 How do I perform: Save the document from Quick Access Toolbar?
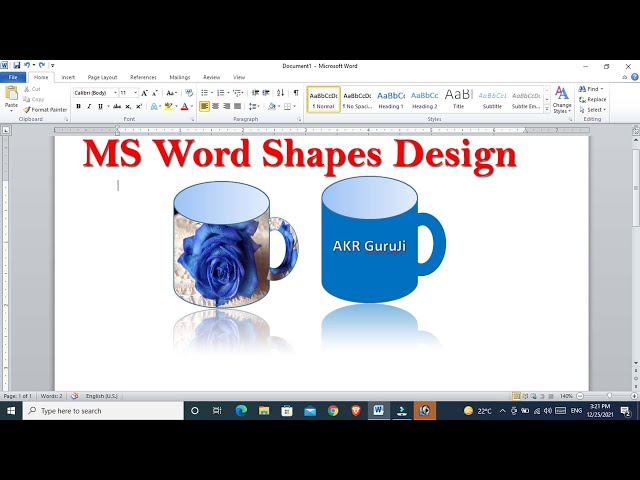pos(17,65)
